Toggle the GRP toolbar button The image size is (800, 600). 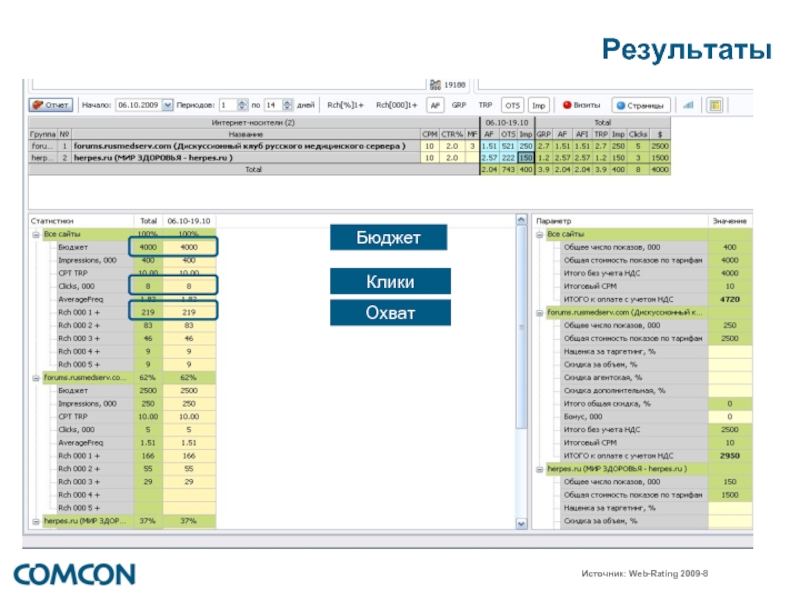[459, 105]
